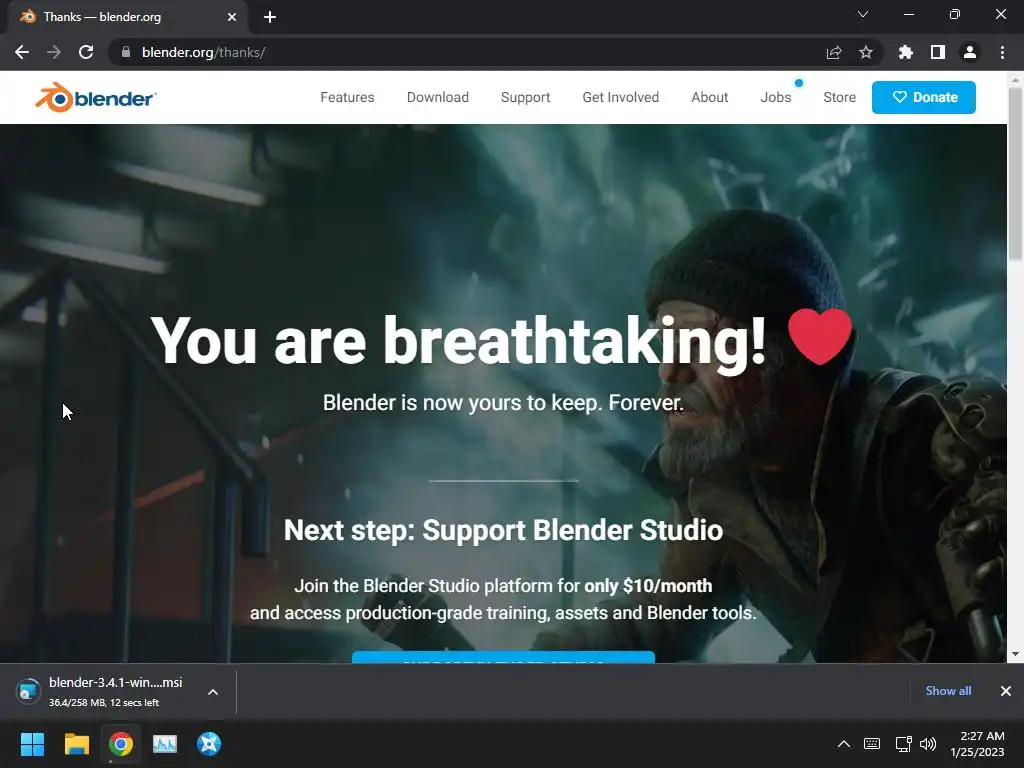This screenshot has width=1024, height=768.
Task: Reload the blender.org page
Action: point(86,52)
